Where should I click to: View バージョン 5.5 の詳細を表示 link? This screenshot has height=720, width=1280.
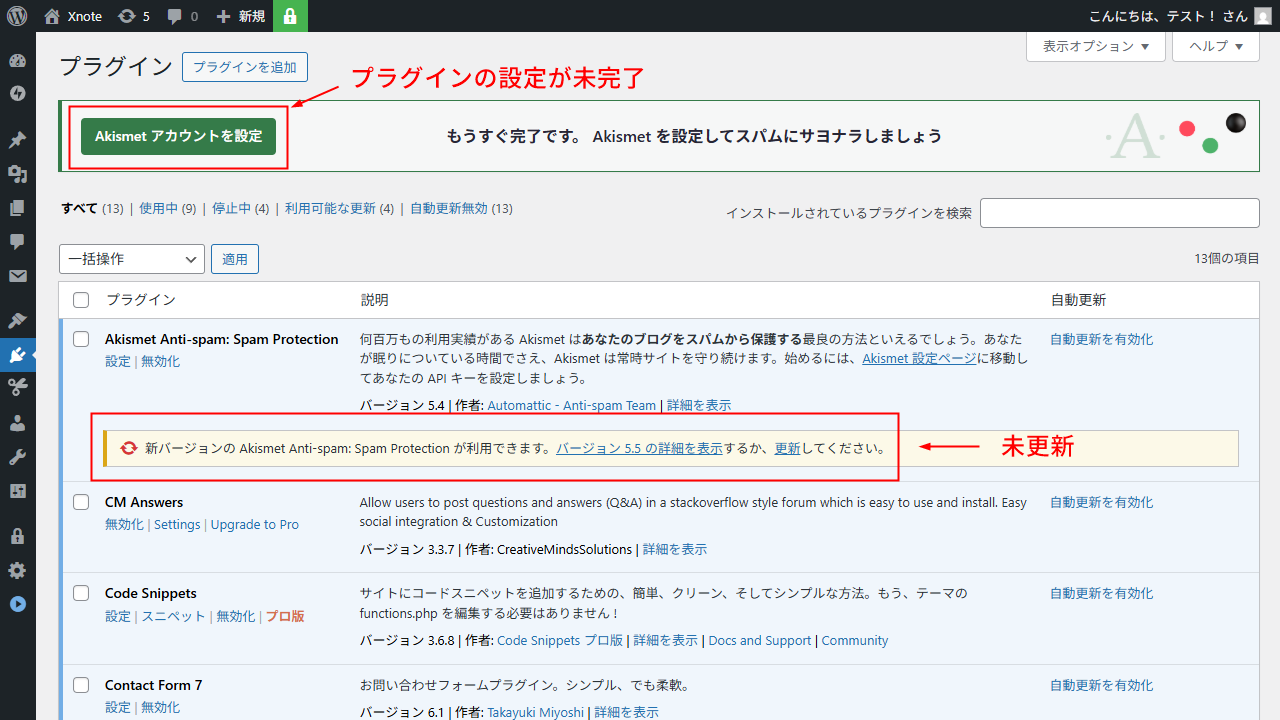(639, 448)
